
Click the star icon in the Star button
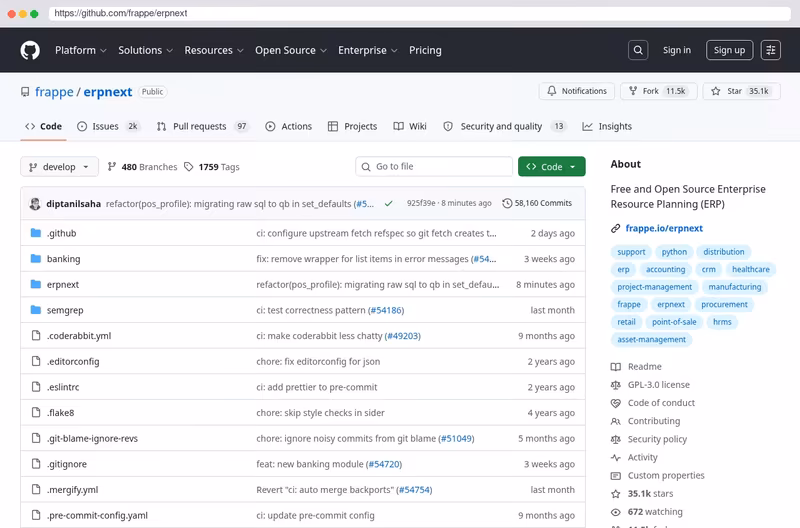[716, 91]
